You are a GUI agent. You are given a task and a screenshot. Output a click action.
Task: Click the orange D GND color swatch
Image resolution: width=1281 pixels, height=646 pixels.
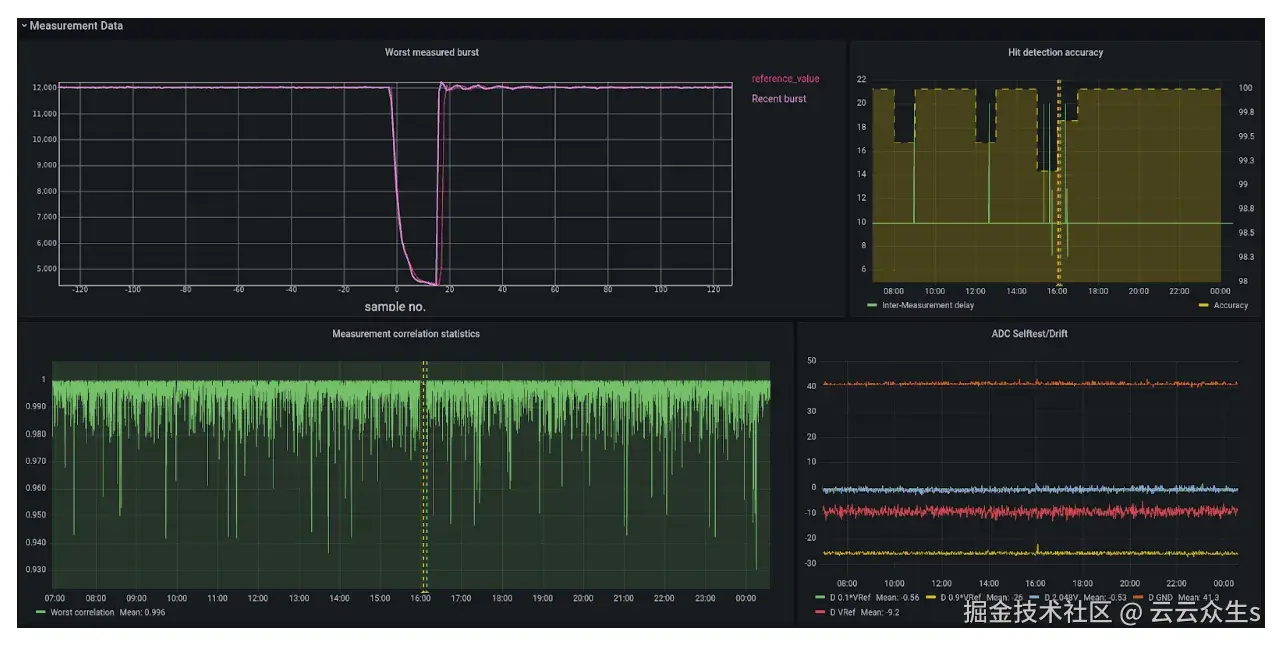(1139, 598)
